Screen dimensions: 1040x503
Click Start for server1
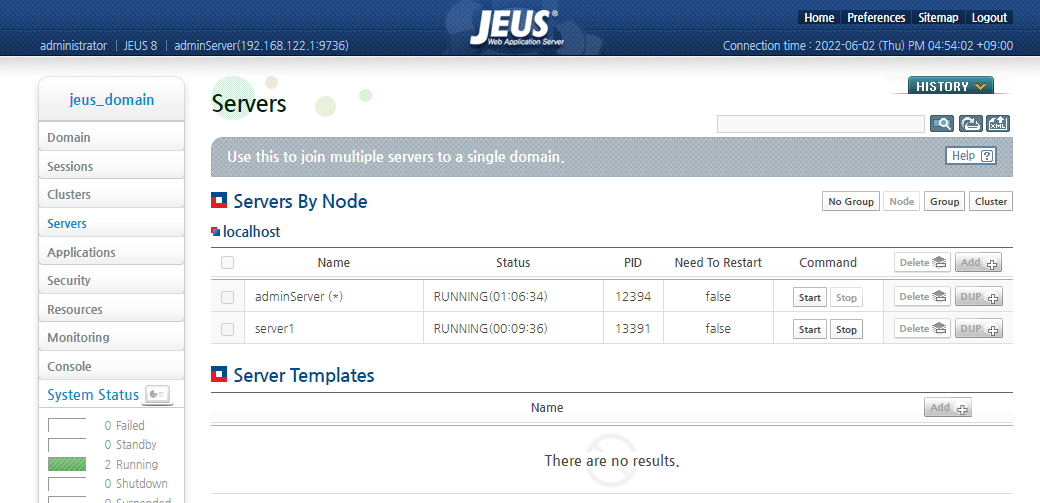(x=810, y=330)
